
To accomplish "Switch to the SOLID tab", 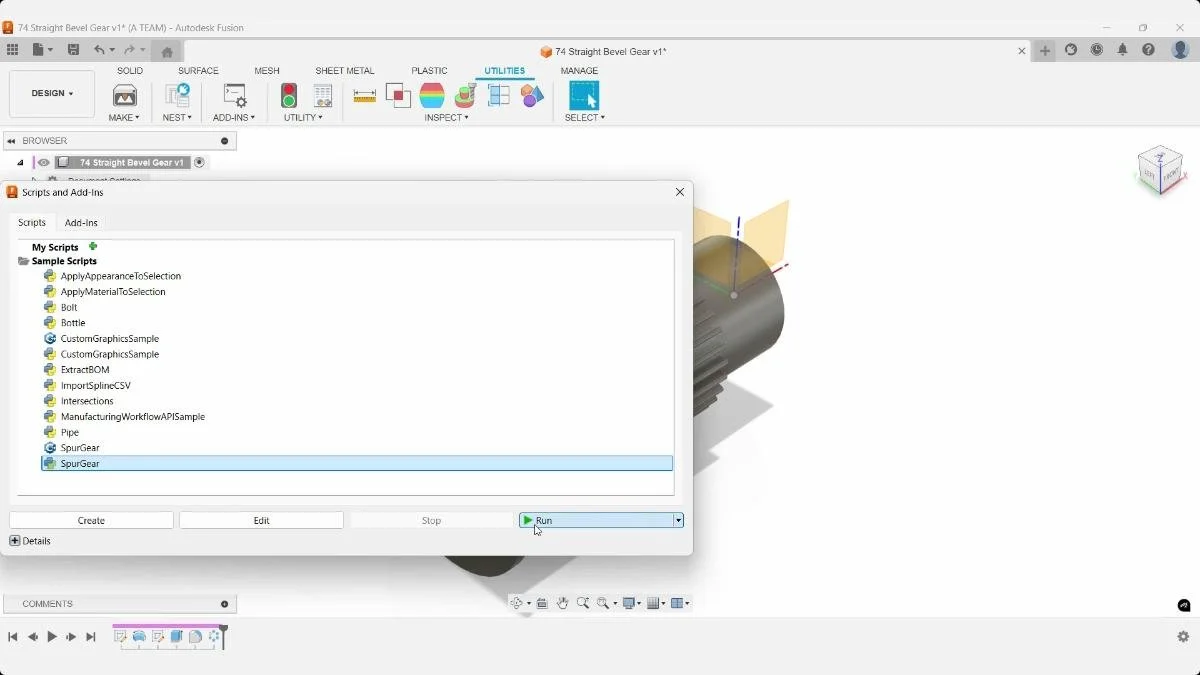I will pyautogui.click(x=130, y=71).
